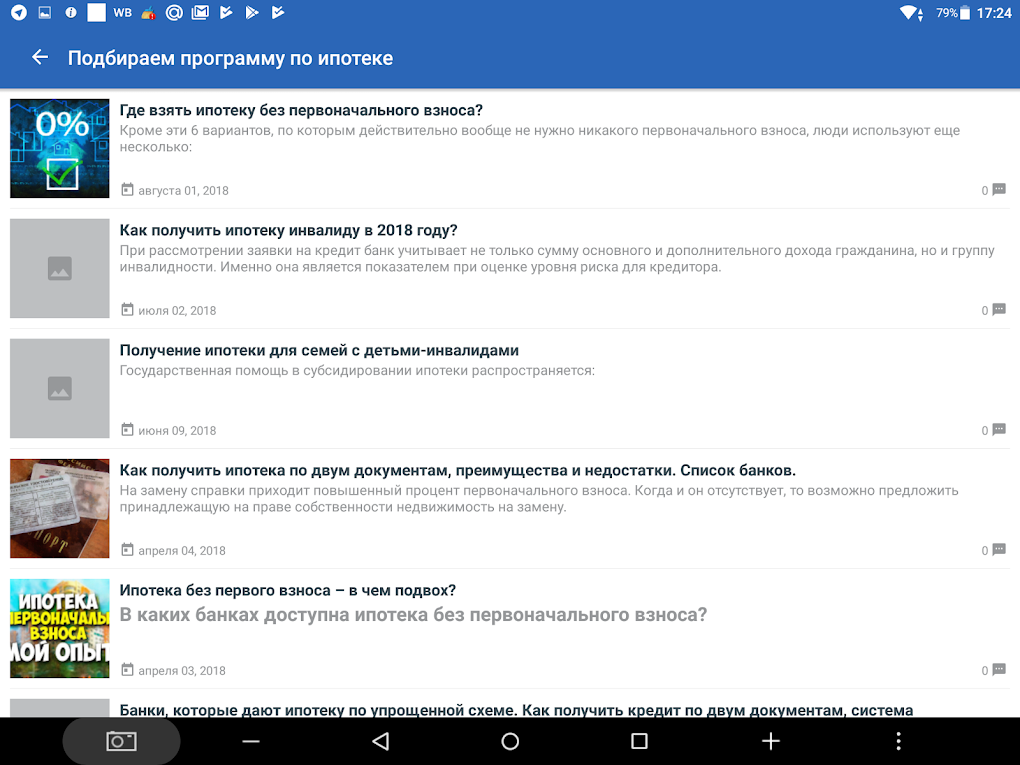Open comments of the августа 01, 2018 article
Viewport: 1020px width, 765px height.
click(x=993, y=190)
